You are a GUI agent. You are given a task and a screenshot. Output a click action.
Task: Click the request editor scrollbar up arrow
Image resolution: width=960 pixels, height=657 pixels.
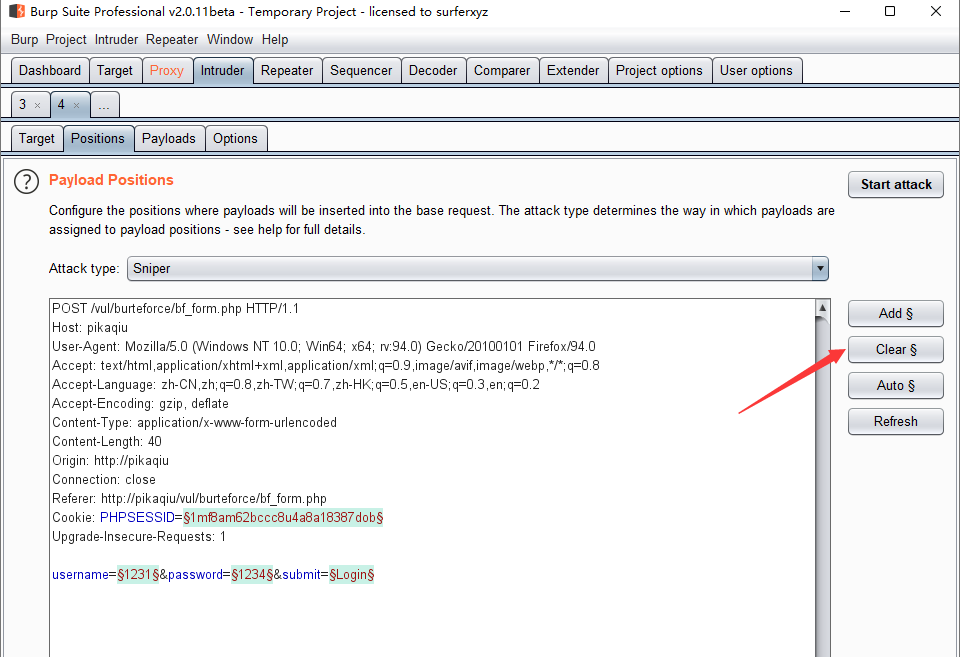coord(823,308)
